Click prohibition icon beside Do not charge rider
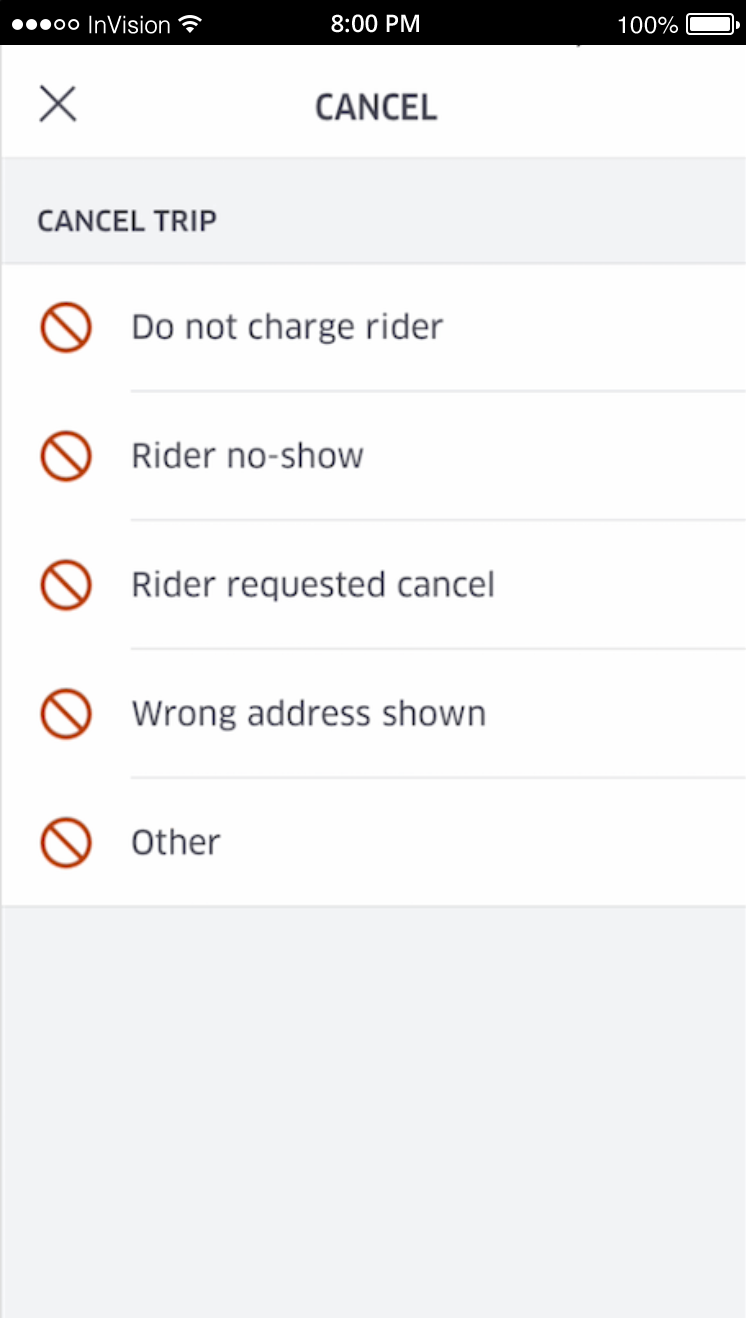The height and width of the screenshot is (1318, 746). [66, 328]
